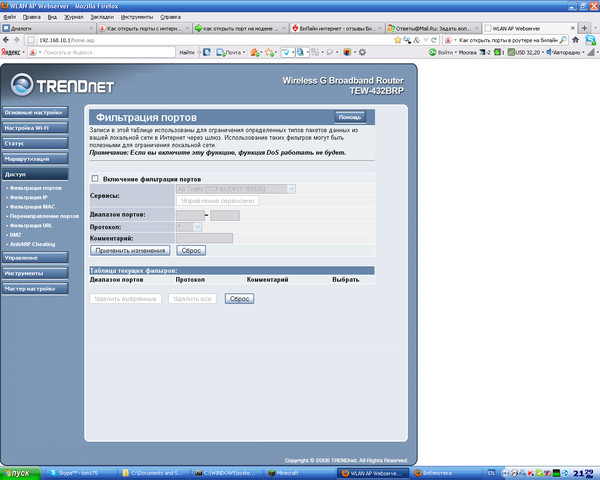Expand the Доступ sidebar section
Image resolution: width=600 pixels, height=480 pixels.
(x=36, y=174)
